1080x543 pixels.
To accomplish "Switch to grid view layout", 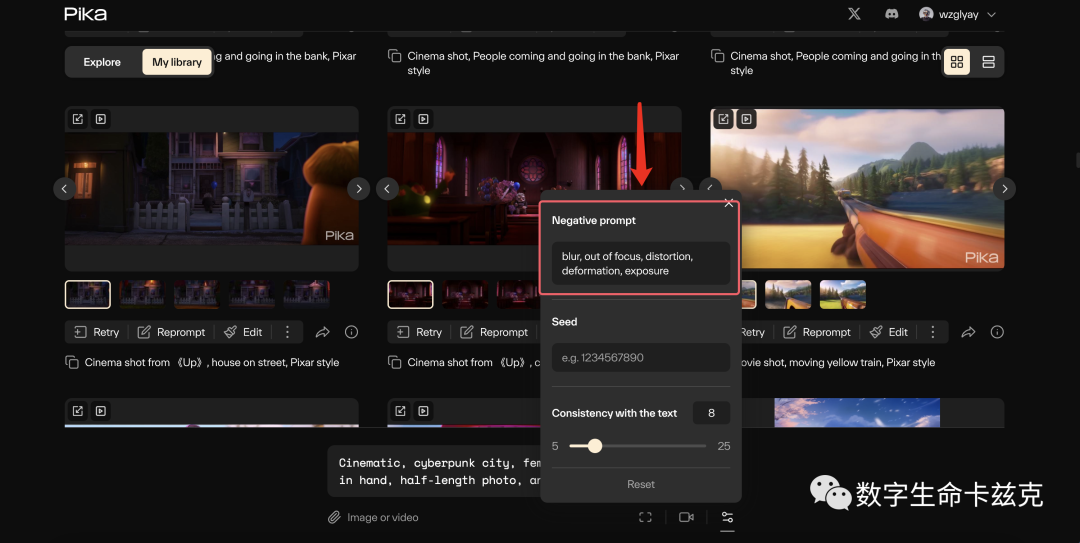I will click(x=957, y=62).
